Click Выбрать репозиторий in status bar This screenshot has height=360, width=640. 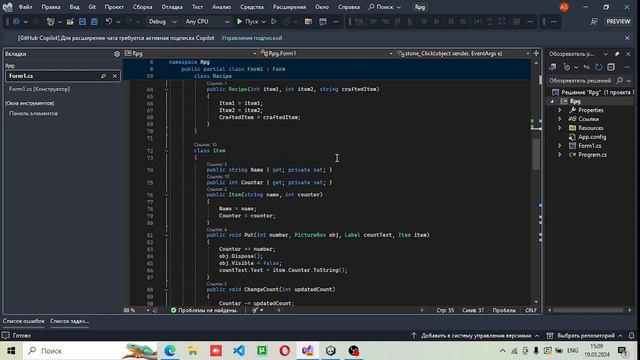pyautogui.click(x=584, y=336)
